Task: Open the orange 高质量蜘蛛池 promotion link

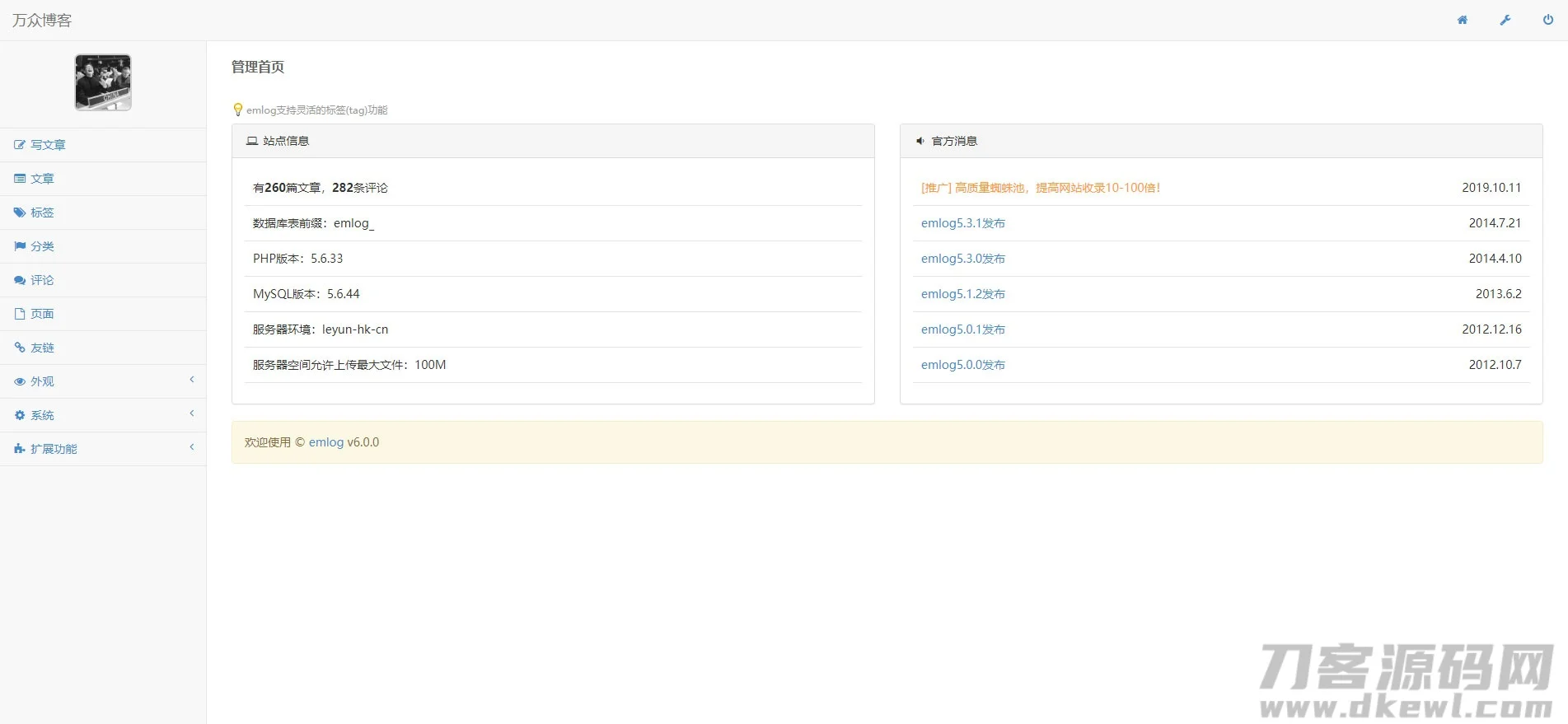Action: point(1040,188)
